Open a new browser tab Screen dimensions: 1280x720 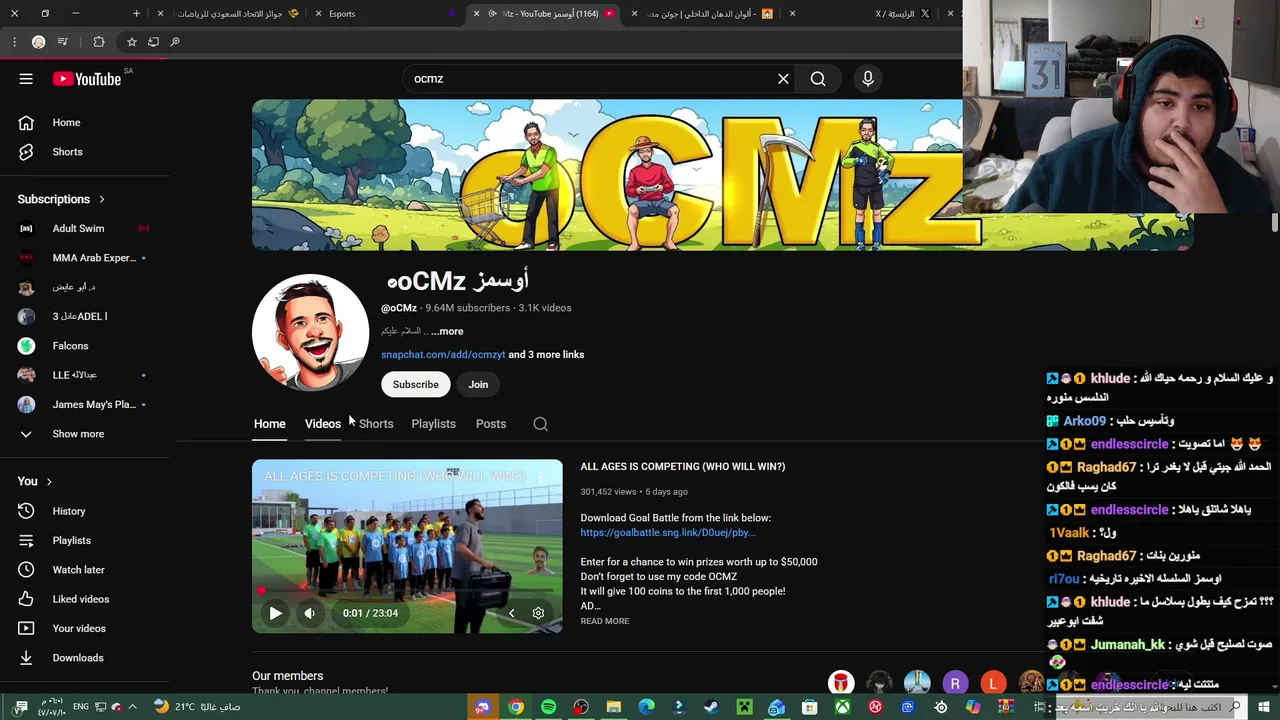point(136,14)
